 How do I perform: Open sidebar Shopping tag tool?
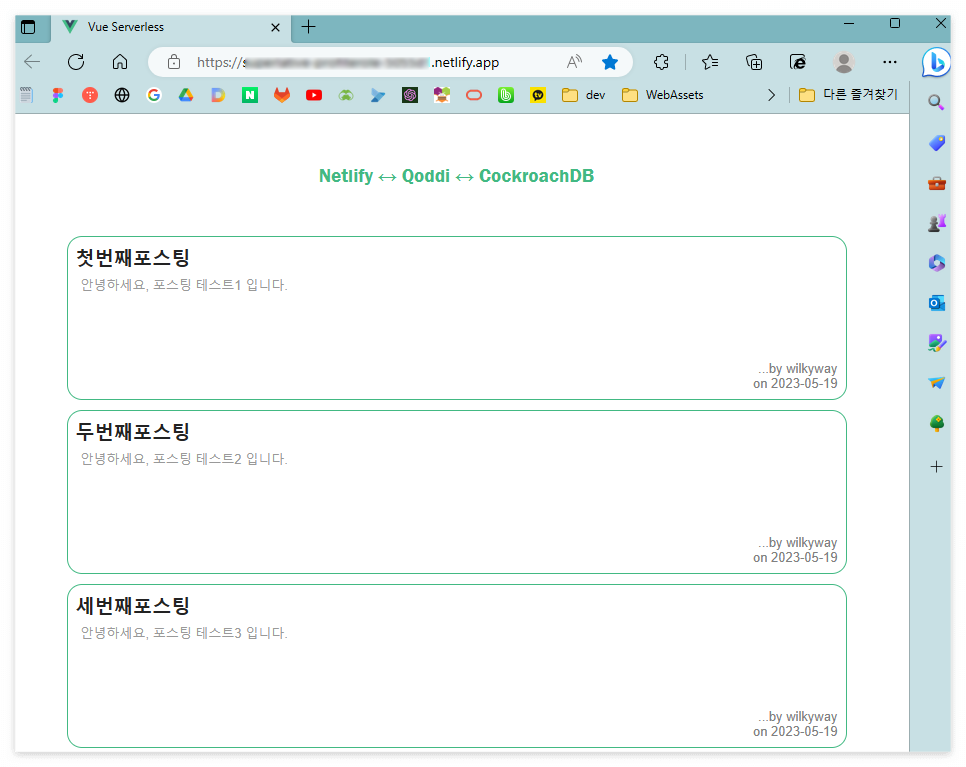pos(936,143)
